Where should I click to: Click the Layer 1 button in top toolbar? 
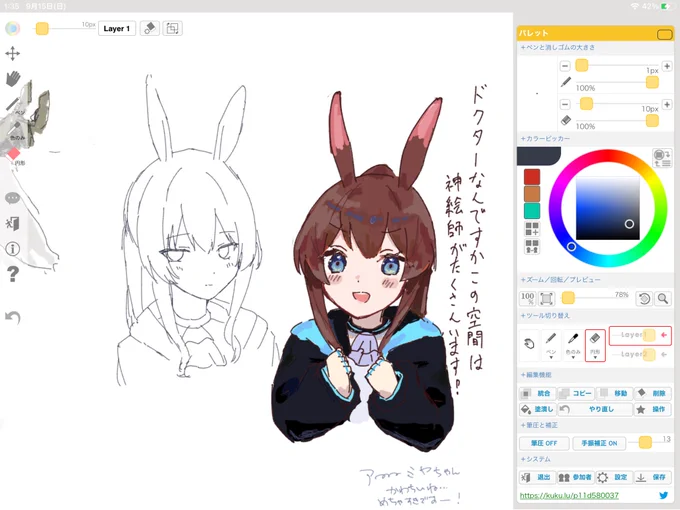(117, 29)
